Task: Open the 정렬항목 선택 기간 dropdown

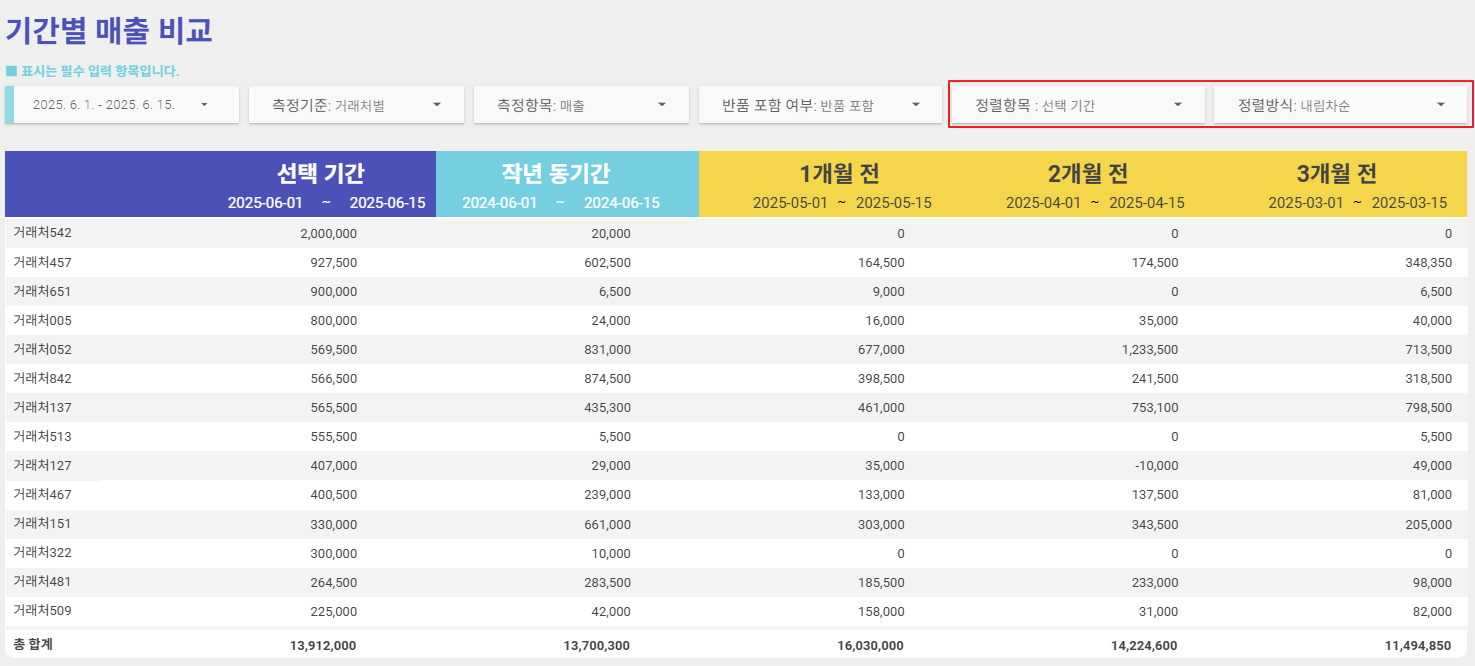Action: coord(1079,104)
